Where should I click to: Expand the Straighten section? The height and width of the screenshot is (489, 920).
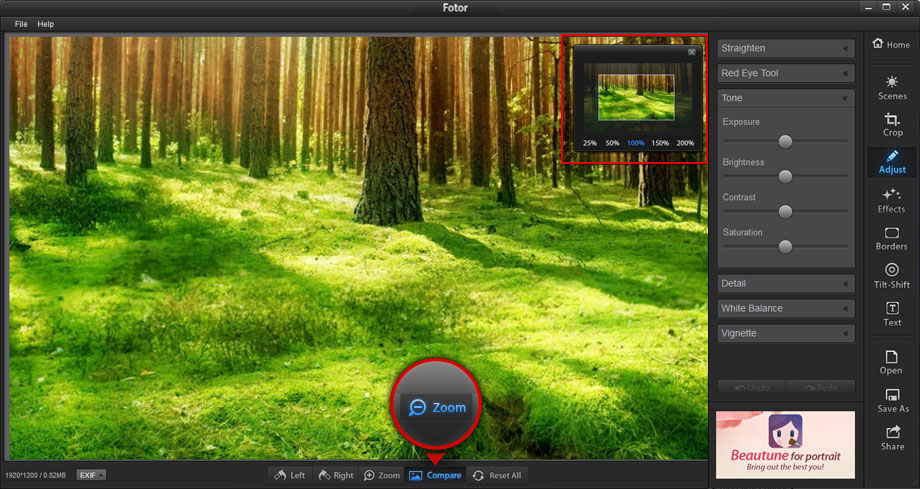coord(785,48)
